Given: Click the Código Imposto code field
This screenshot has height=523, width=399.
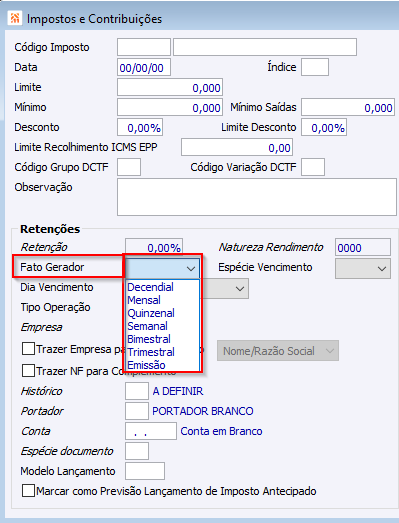Looking at the screenshot, I should point(144,47).
